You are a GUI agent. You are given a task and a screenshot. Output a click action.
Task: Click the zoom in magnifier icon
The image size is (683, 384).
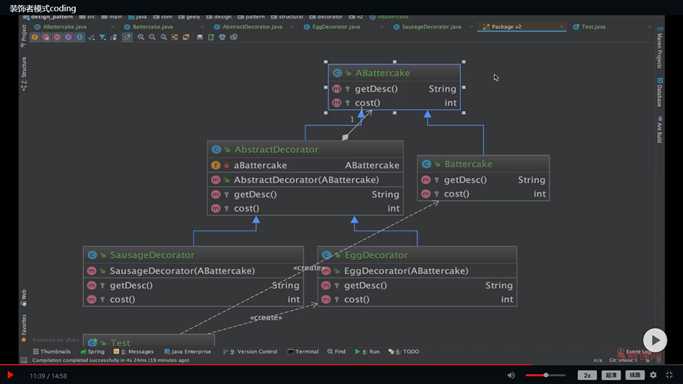point(141,37)
